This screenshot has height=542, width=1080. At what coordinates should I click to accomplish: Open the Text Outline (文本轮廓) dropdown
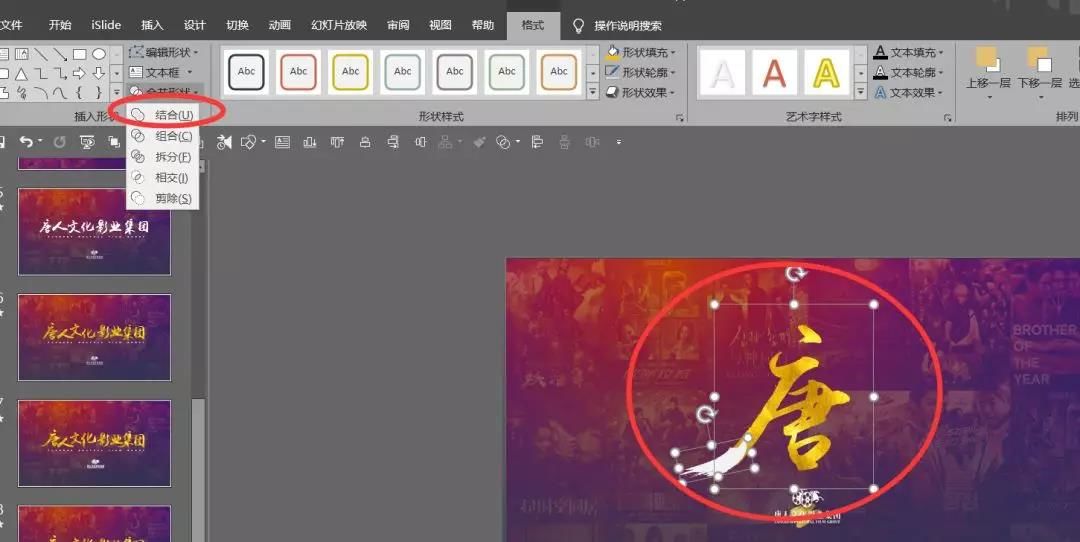(x=908, y=72)
